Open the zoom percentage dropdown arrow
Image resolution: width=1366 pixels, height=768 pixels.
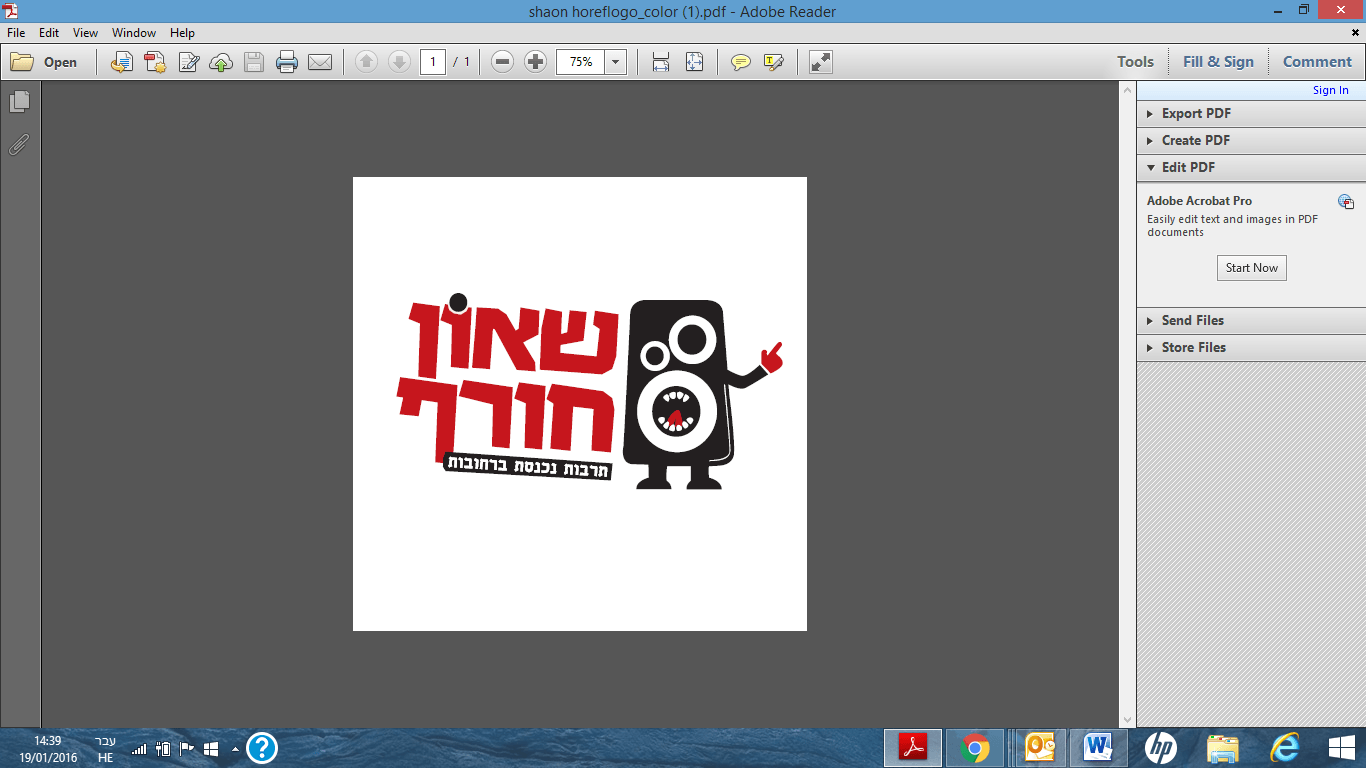pos(615,62)
